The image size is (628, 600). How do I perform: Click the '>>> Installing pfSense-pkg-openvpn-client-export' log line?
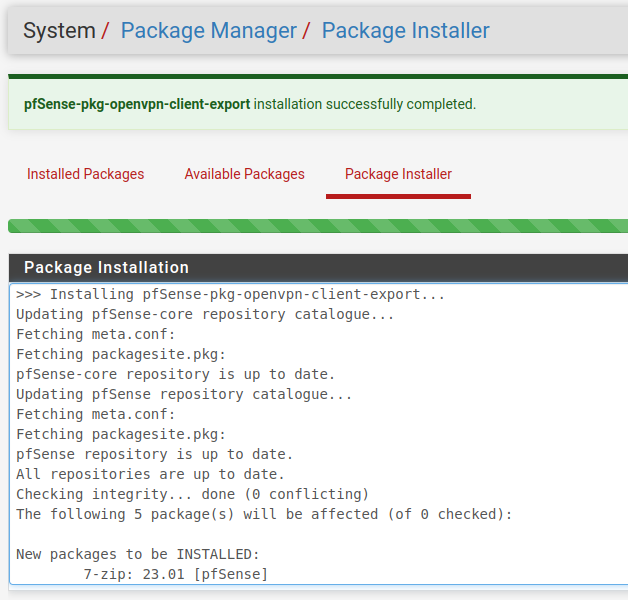(230, 295)
